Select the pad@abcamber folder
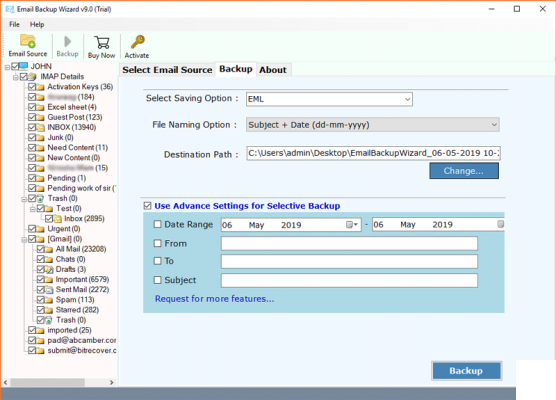This screenshot has width=556, height=400. pos(82,340)
